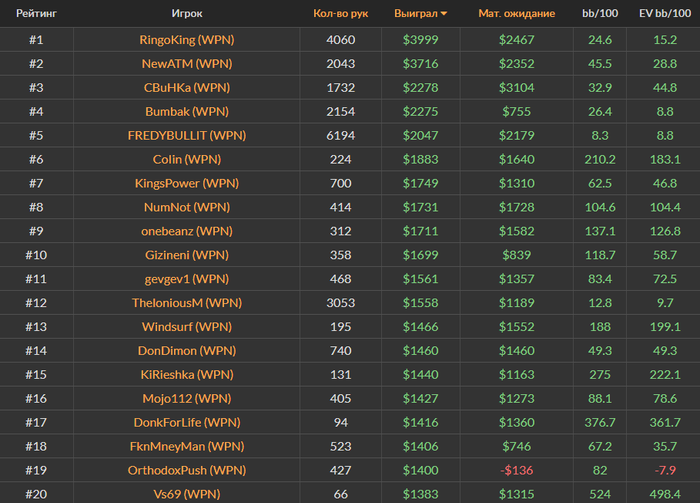Viewport: 700px width, 503px height.
Task: Open player DonkForLife (WPN)
Action: click(187, 423)
